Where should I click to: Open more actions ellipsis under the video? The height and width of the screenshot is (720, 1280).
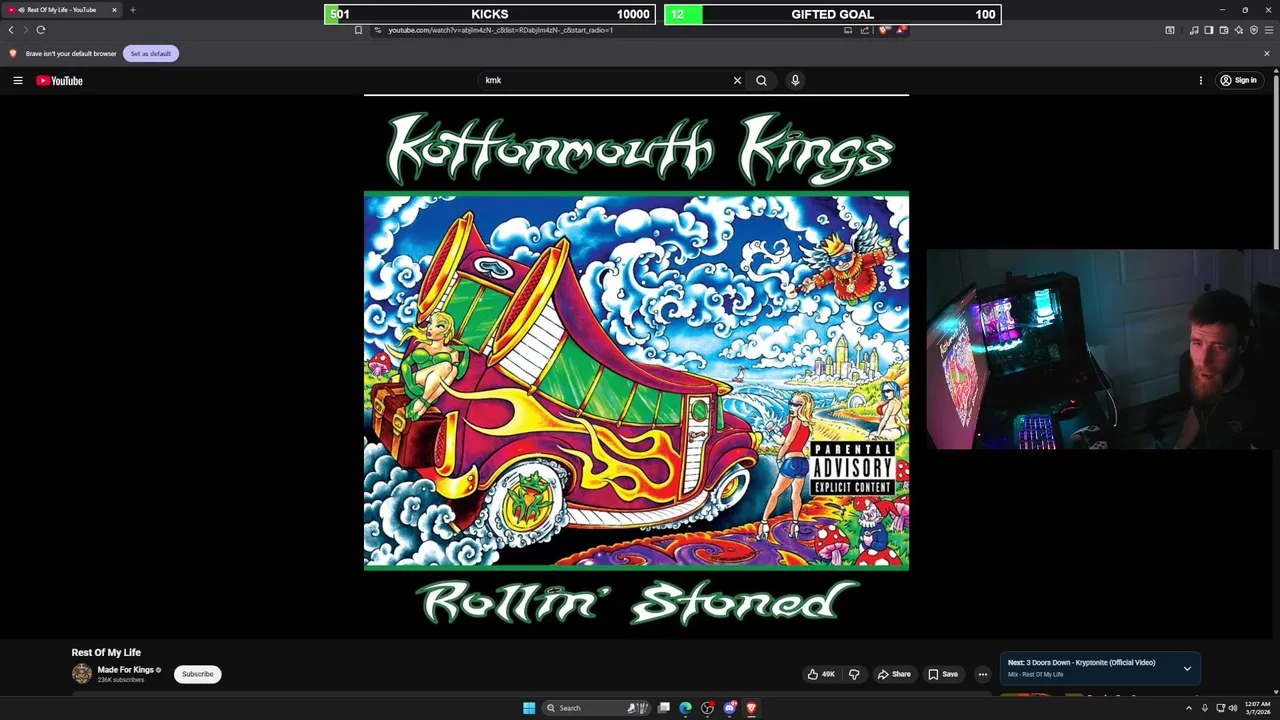pos(982,674)
